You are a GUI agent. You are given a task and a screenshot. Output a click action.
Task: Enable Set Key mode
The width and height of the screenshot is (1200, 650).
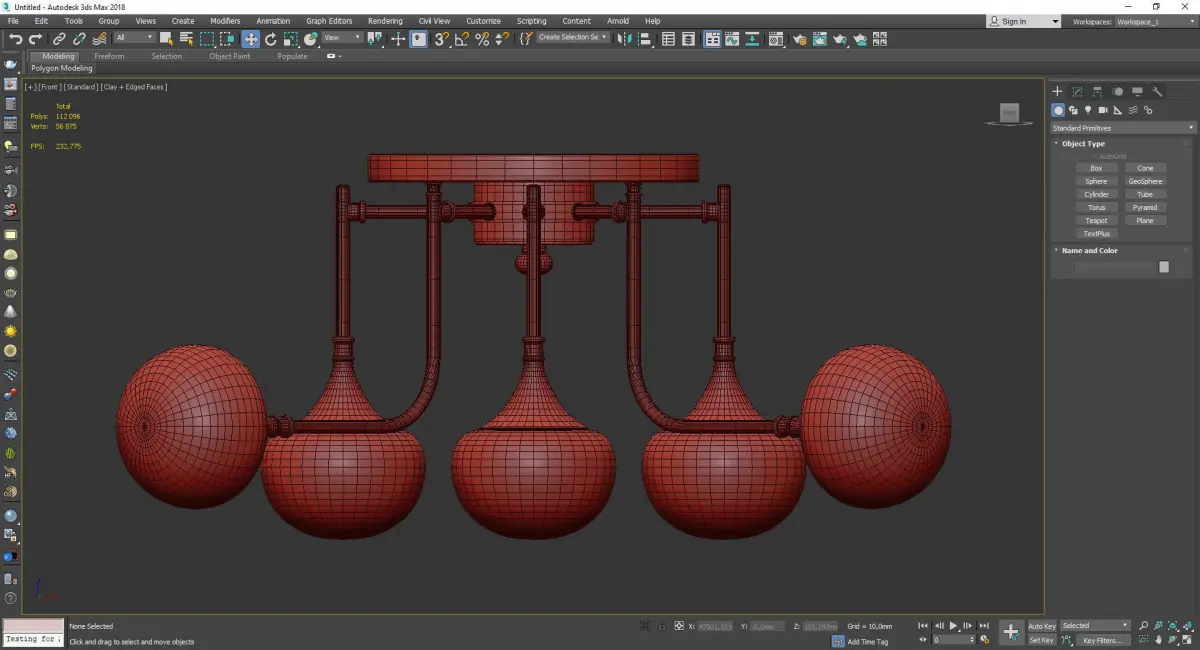[x=1041, y=640]
